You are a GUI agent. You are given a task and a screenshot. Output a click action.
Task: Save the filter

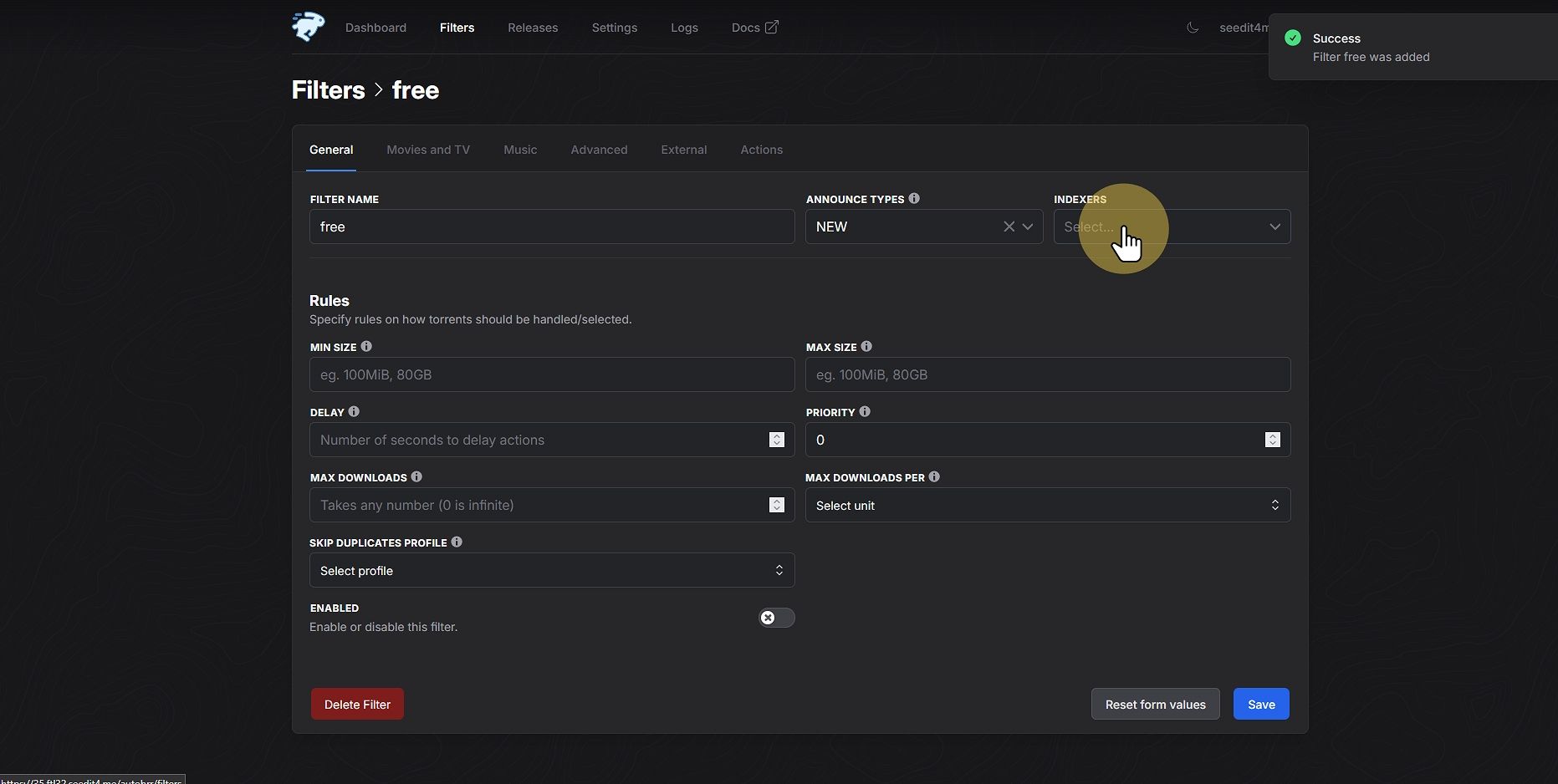1261,705
